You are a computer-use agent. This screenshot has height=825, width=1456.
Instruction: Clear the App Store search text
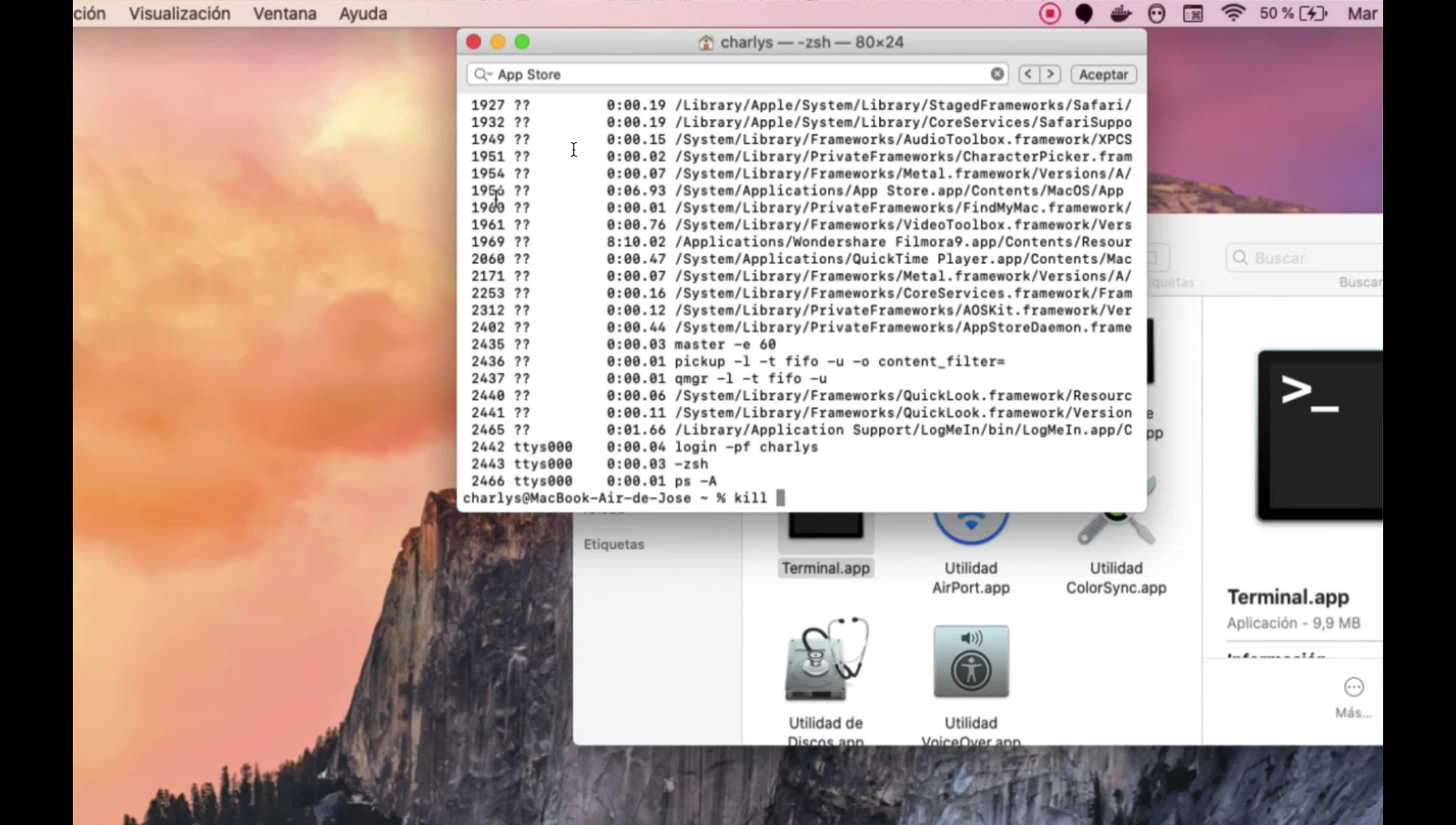pos(997,74)
